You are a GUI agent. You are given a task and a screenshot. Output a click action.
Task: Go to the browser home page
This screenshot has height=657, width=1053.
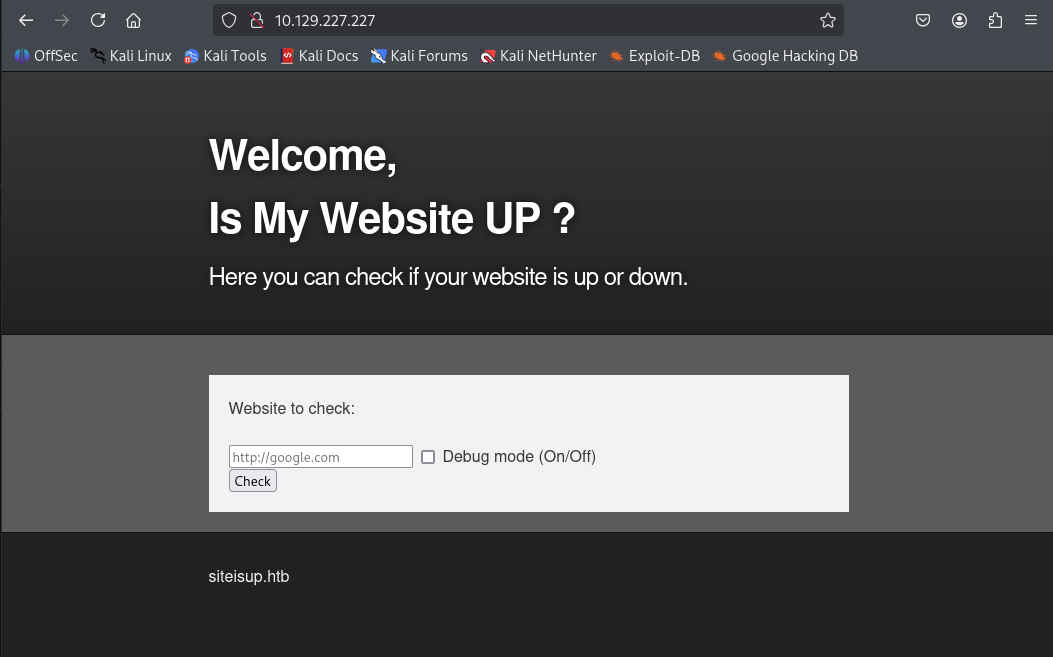pos(133,20)
